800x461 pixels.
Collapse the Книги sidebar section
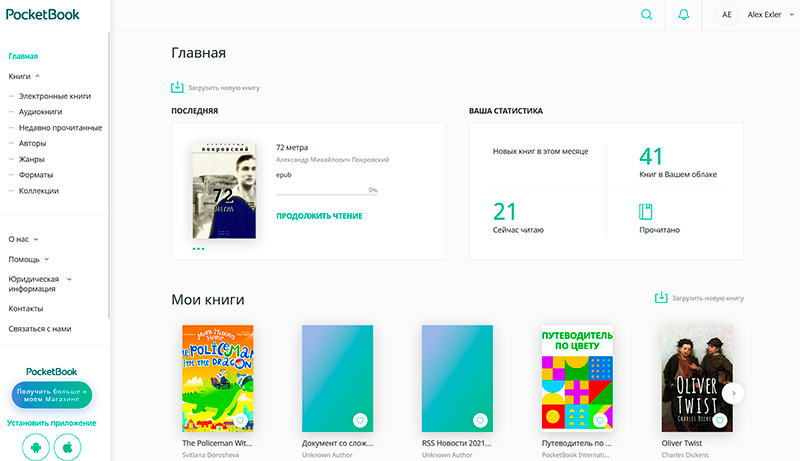(x=37, y=76)
